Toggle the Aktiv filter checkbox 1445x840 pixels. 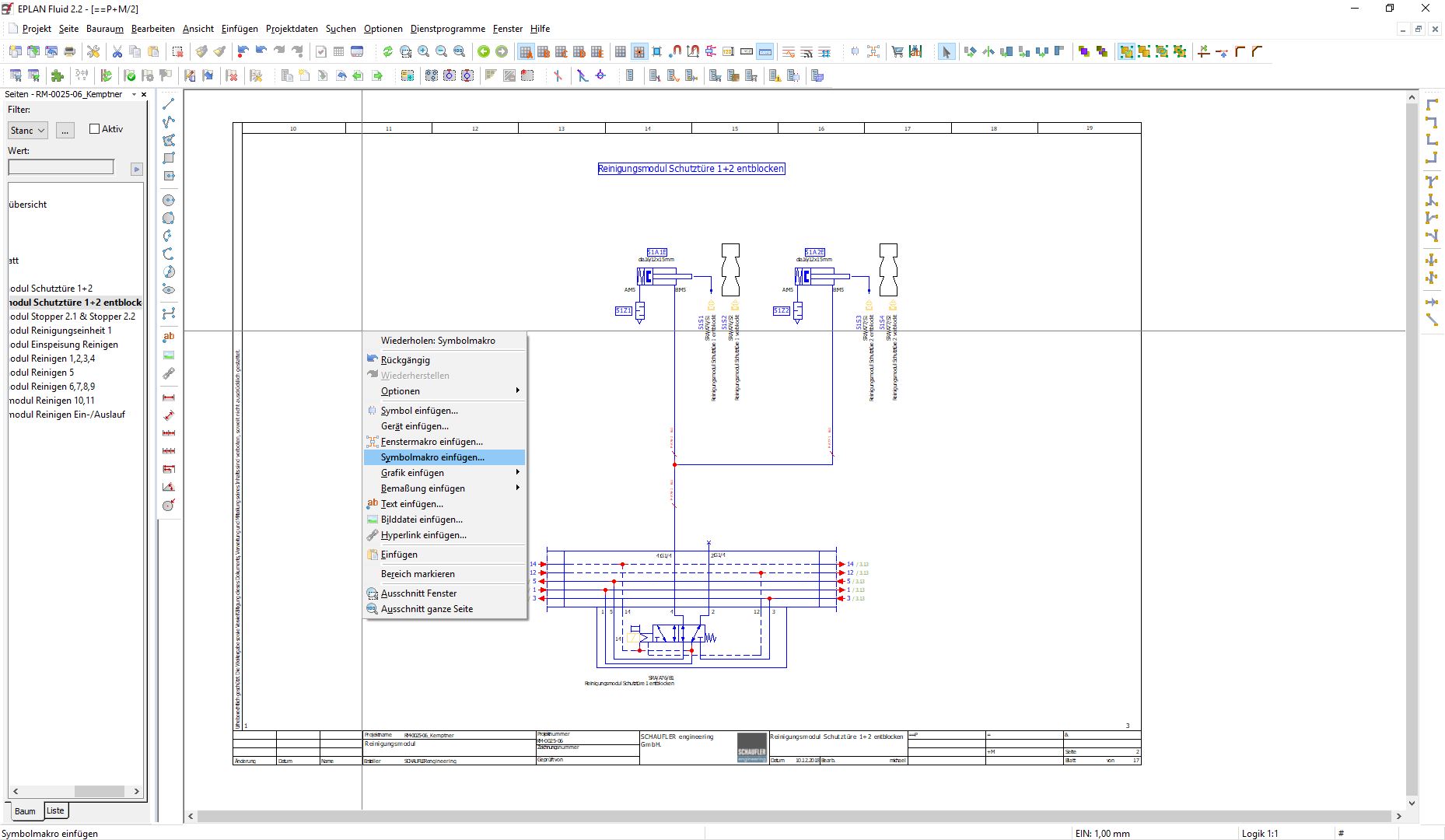pos(94,129)
